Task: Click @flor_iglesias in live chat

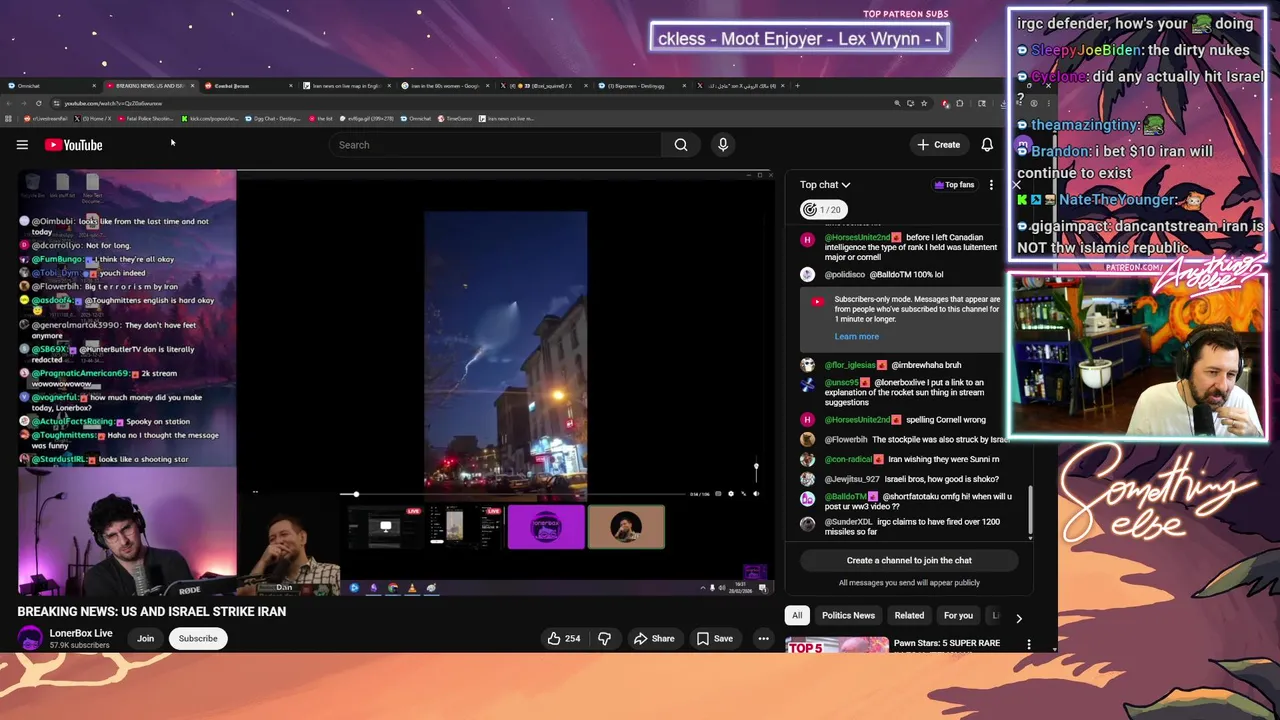Action: [850, 365]
